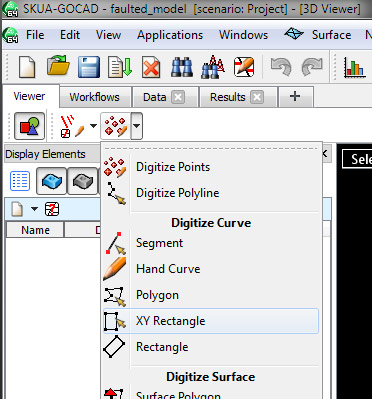Click the XY Rectangle menu icon

pos(115,321)
